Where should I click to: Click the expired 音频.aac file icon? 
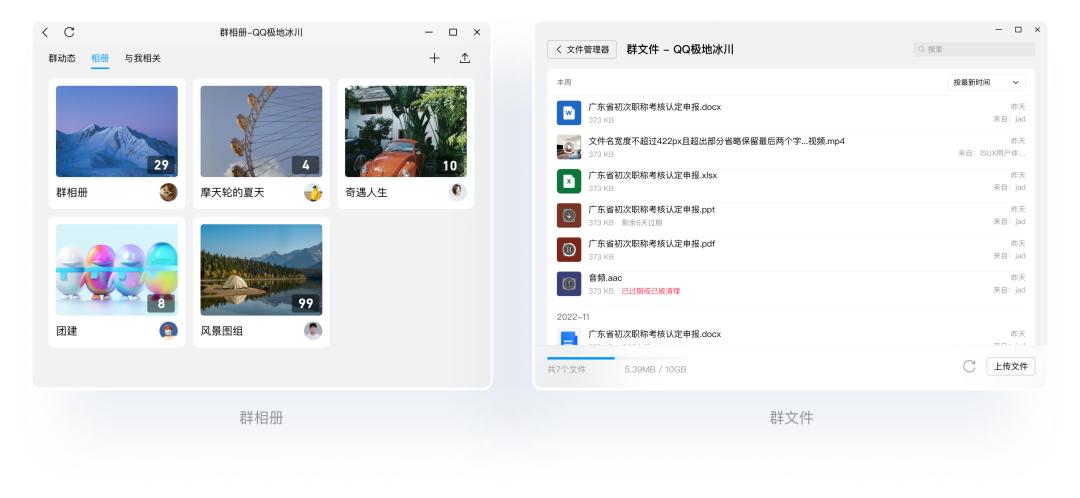568,284
